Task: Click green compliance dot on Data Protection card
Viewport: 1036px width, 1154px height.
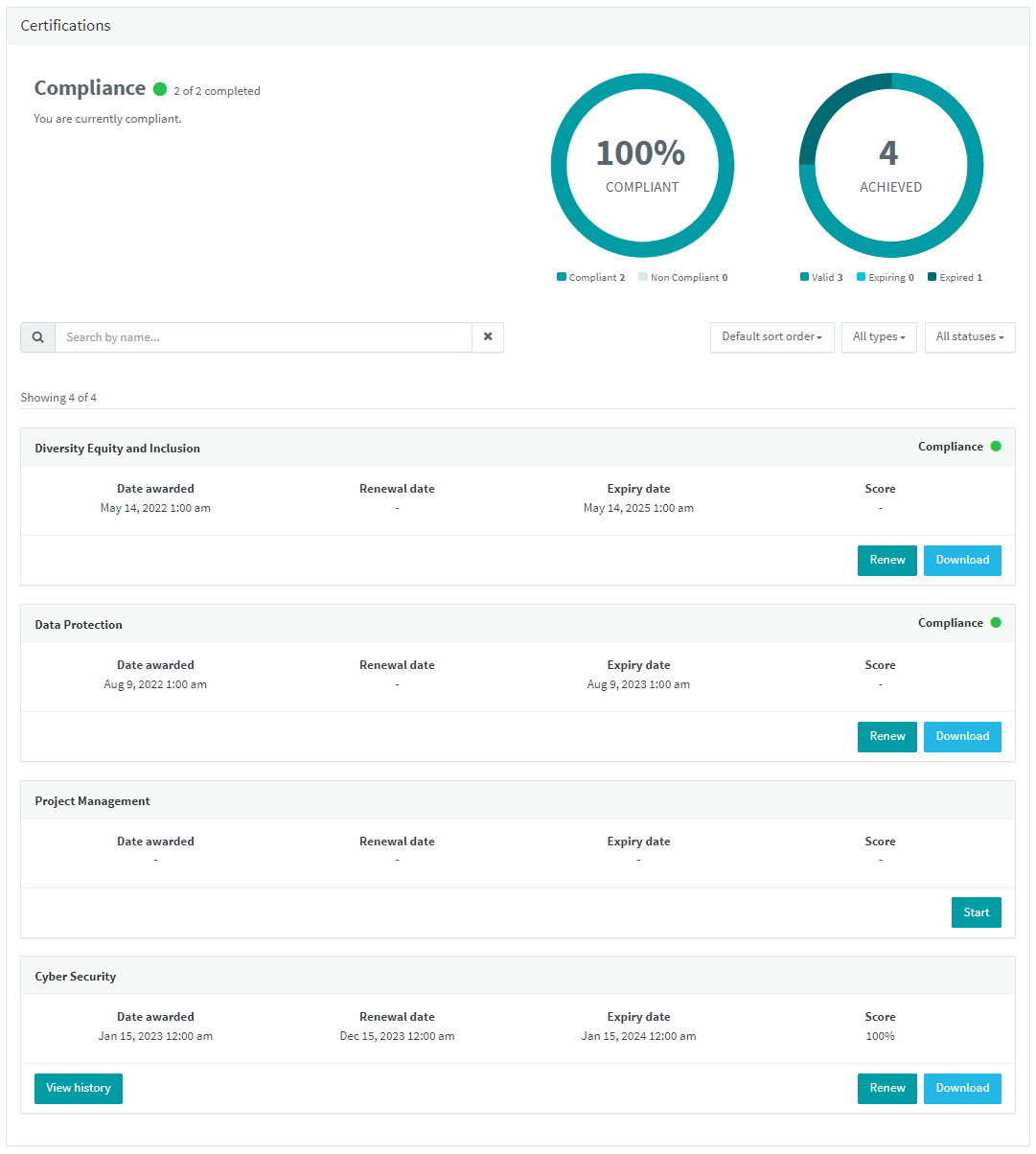Action: [x=996, y=623]
